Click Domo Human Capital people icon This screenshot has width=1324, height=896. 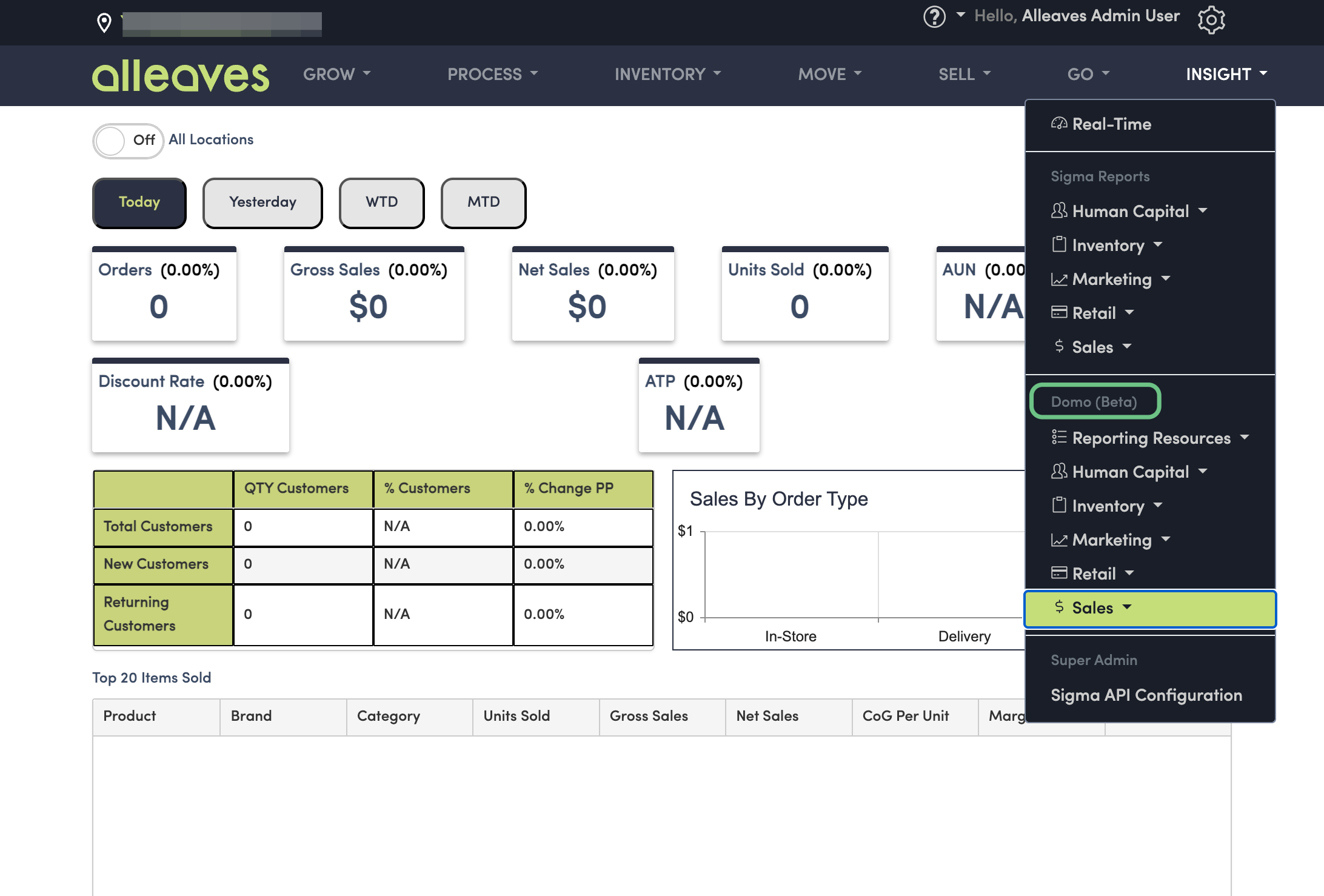pyautogui.click(x=1059, y=472)
